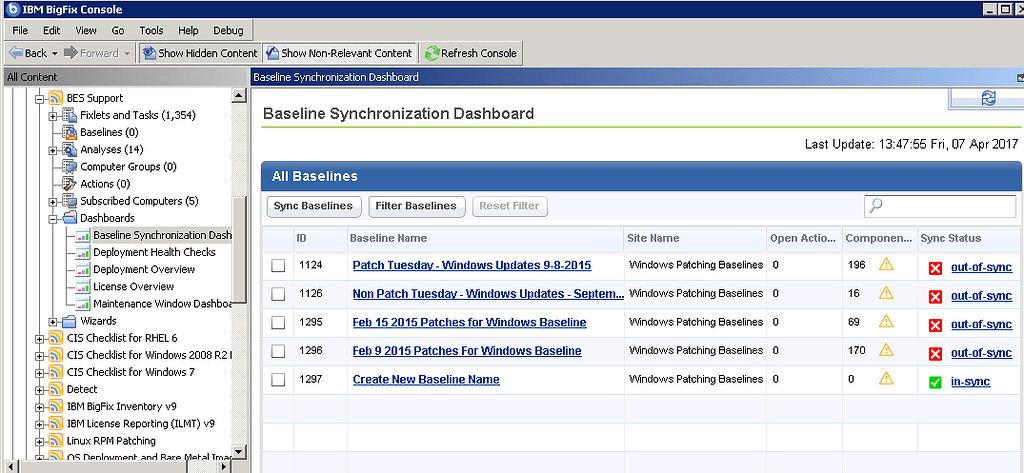Toggle Show Hidden Content
The height and width of the screenshot is (473, 1024).
200,53
